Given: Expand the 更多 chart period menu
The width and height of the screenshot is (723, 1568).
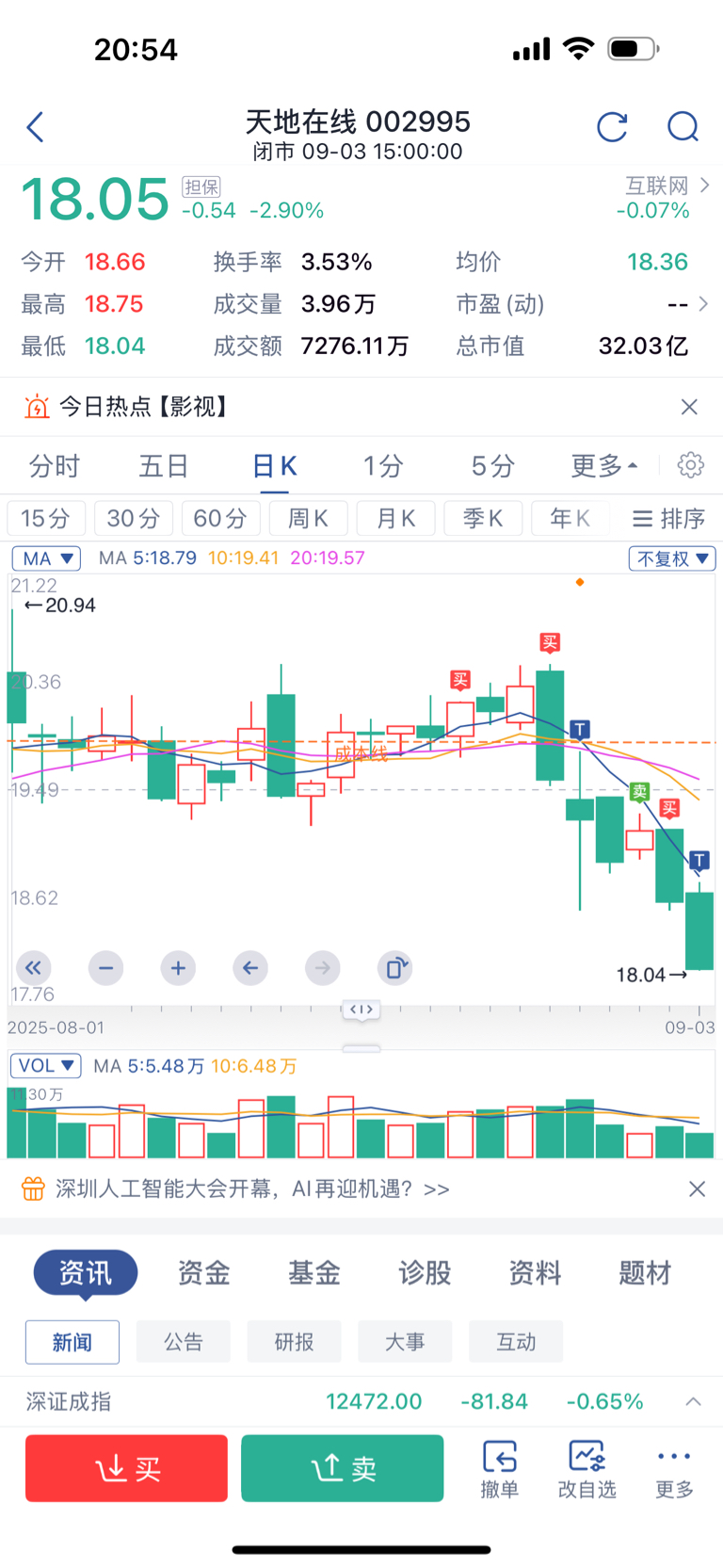Looking at the screenshot, I should pyautogui.click(x=604, y=465).
